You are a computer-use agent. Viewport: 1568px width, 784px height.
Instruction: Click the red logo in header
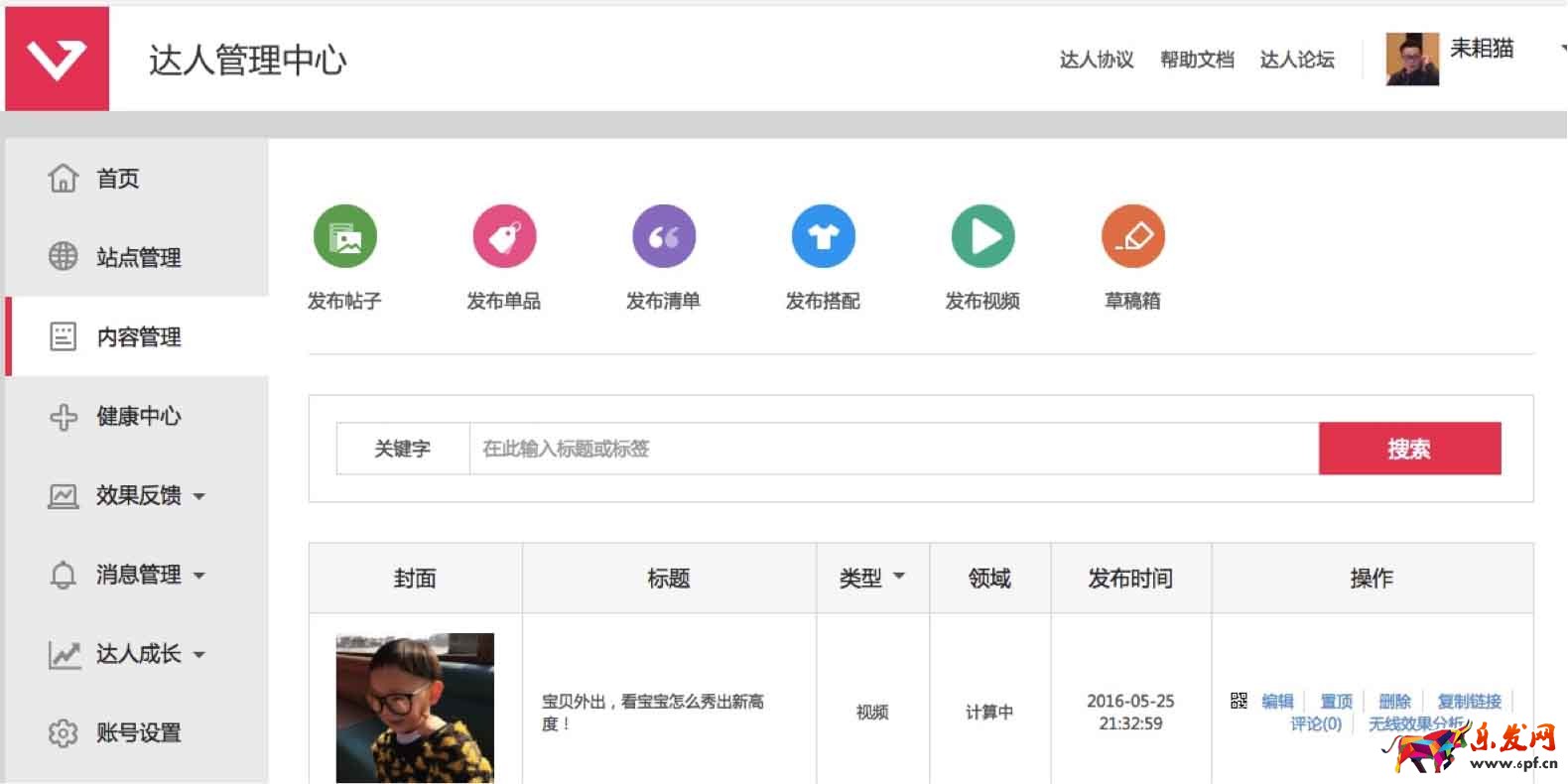click(x=57, y=59)
